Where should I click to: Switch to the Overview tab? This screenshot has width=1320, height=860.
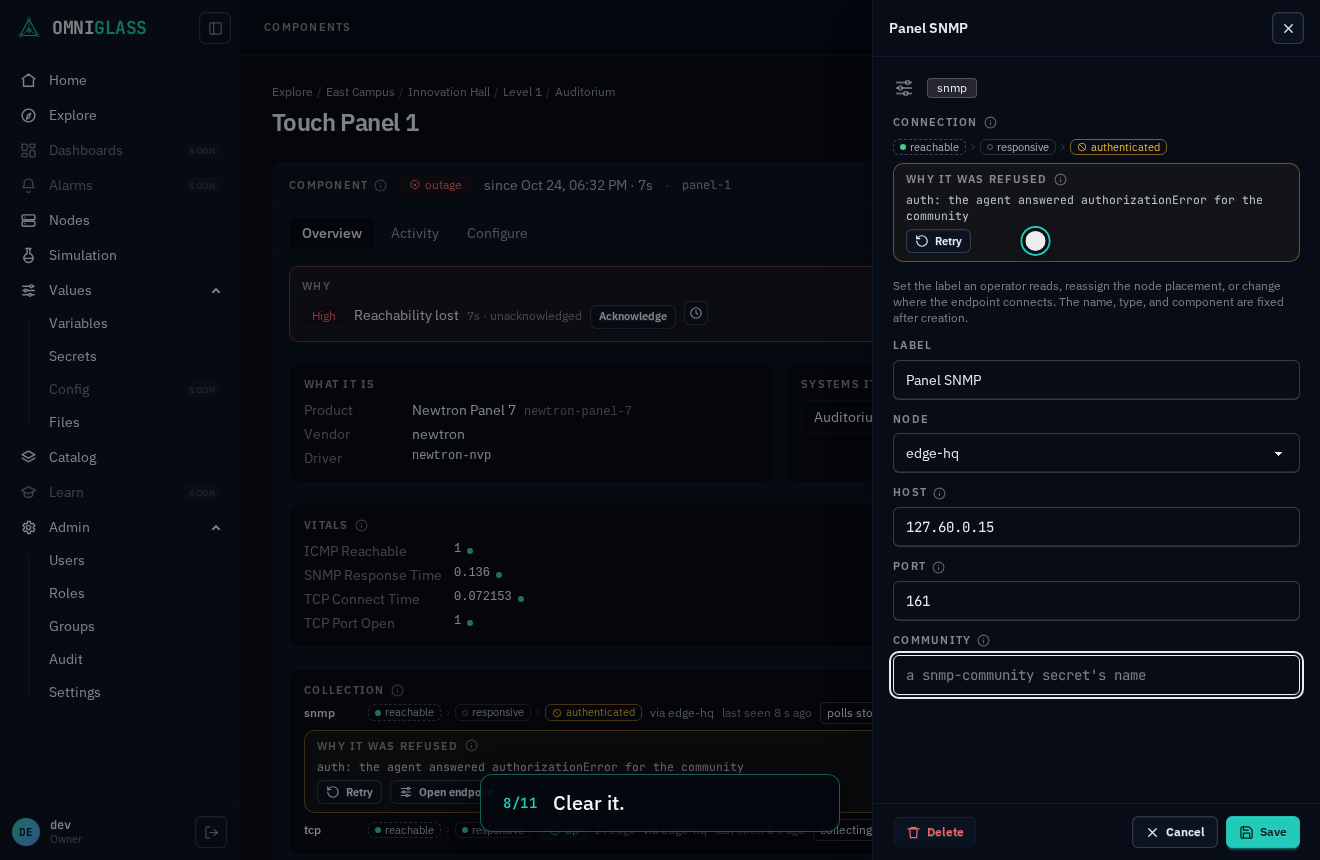tap(332, 233)
